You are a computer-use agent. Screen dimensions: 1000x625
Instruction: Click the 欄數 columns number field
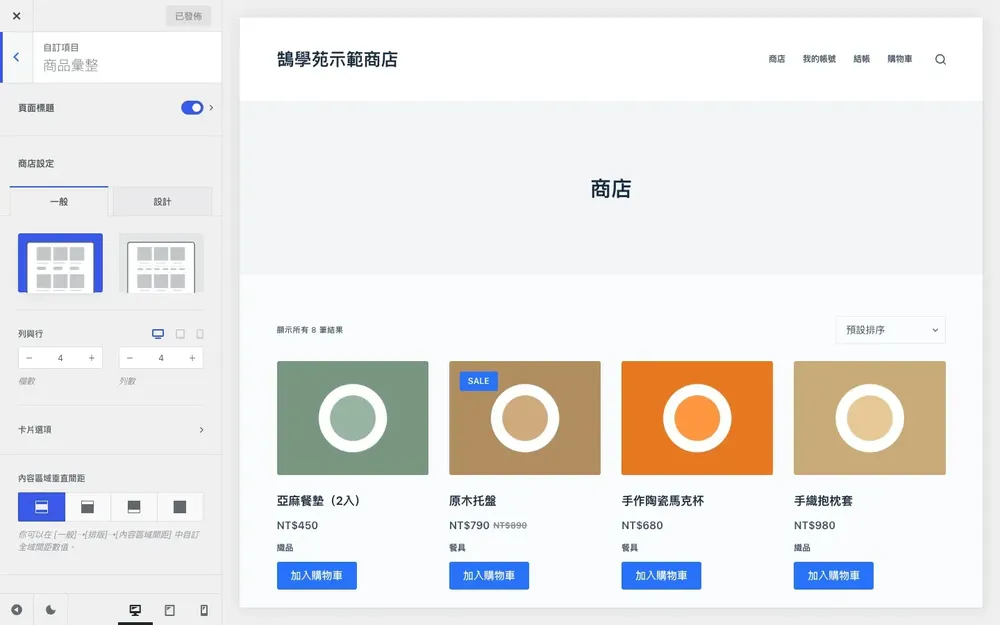[x=60, y=358]
